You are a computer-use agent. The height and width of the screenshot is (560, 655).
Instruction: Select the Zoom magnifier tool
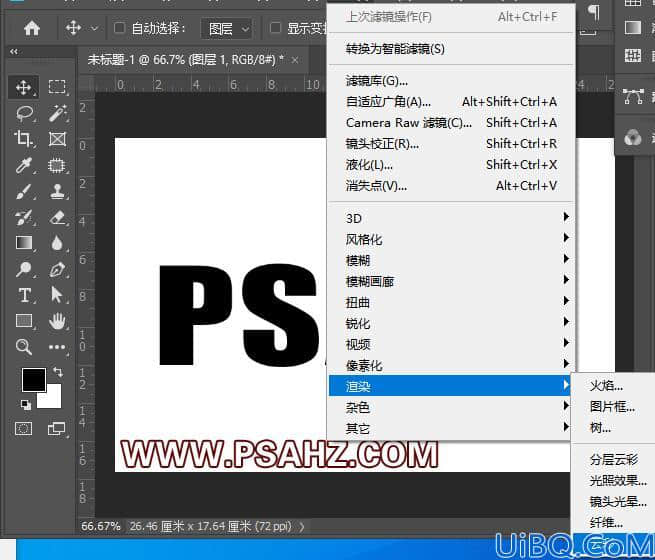click(23, 347)
